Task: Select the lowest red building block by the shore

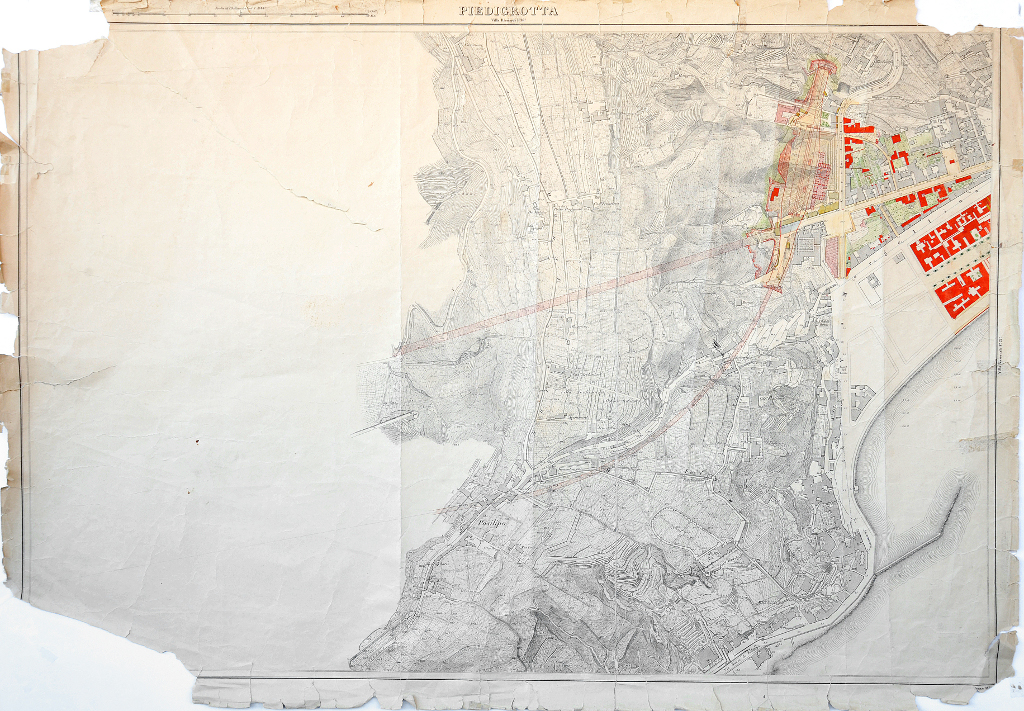Action: click(x=962, y=292)
